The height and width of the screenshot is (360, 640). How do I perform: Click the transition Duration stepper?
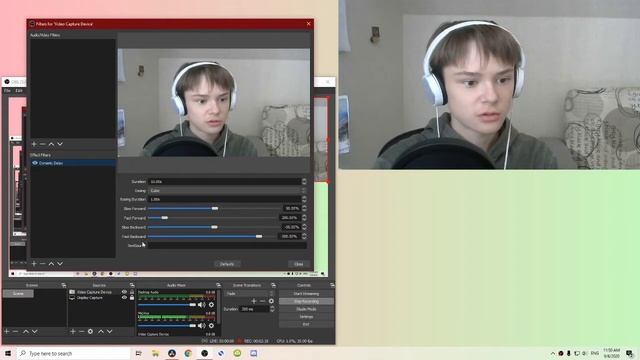click(272, 309)
